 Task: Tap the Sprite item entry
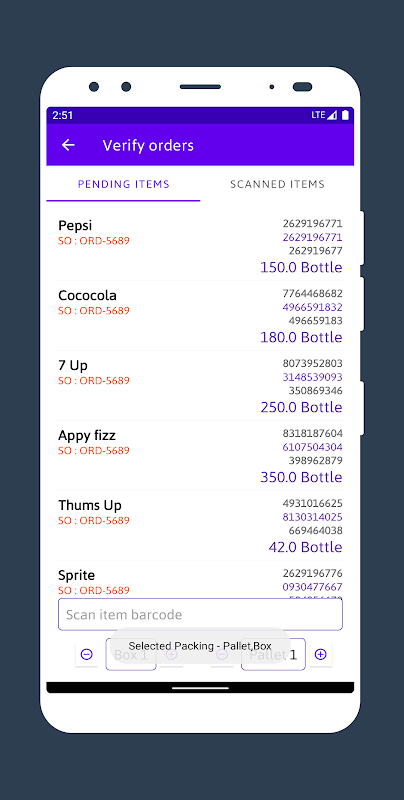click(x=200, y=579)
